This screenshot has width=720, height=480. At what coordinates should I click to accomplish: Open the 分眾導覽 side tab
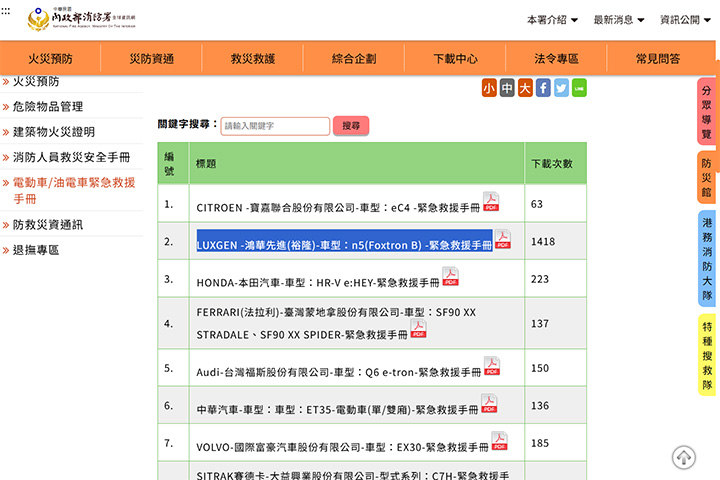click(x=706, y=112)
